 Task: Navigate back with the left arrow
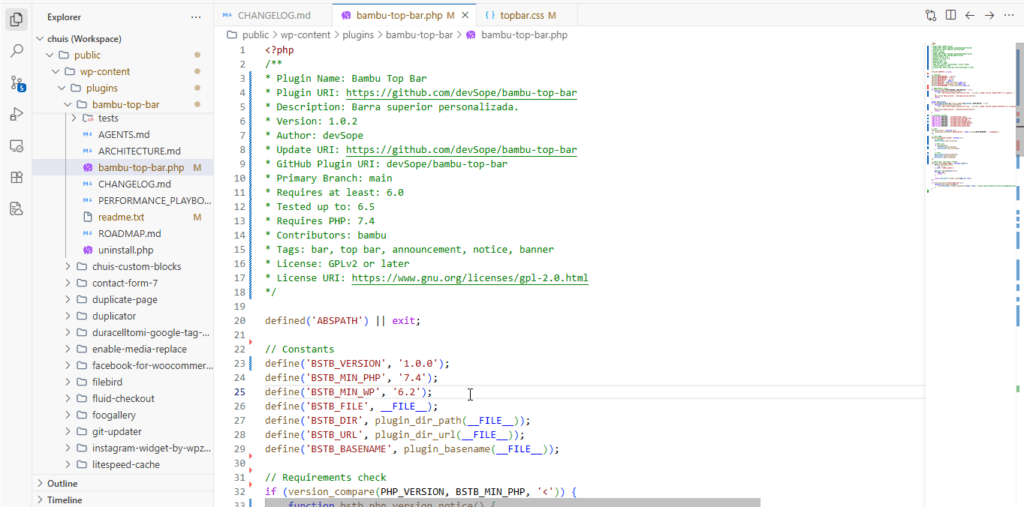coord(970,15)
